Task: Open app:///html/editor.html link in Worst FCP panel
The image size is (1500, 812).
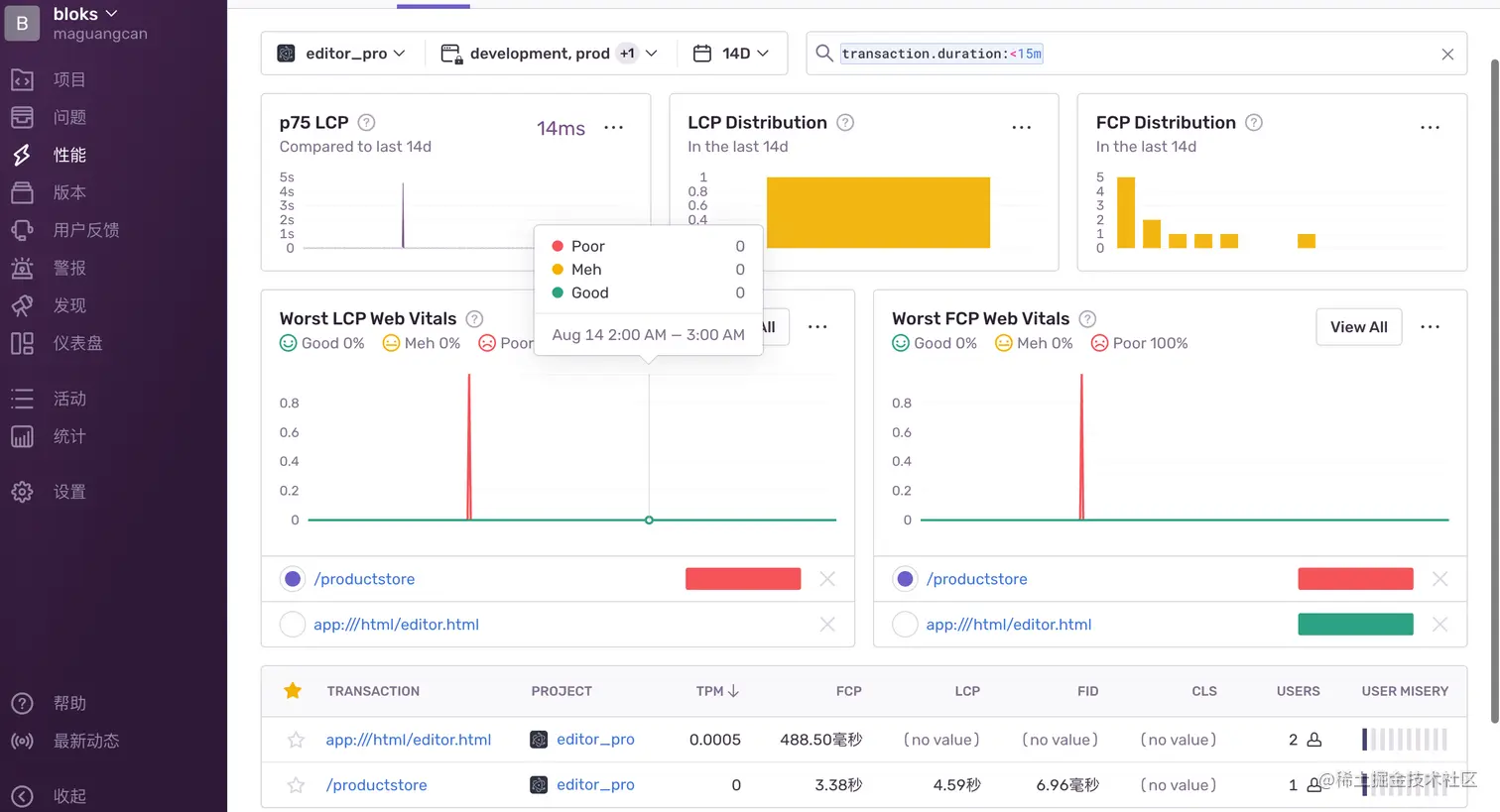Action: click(x=1008, y=625)
